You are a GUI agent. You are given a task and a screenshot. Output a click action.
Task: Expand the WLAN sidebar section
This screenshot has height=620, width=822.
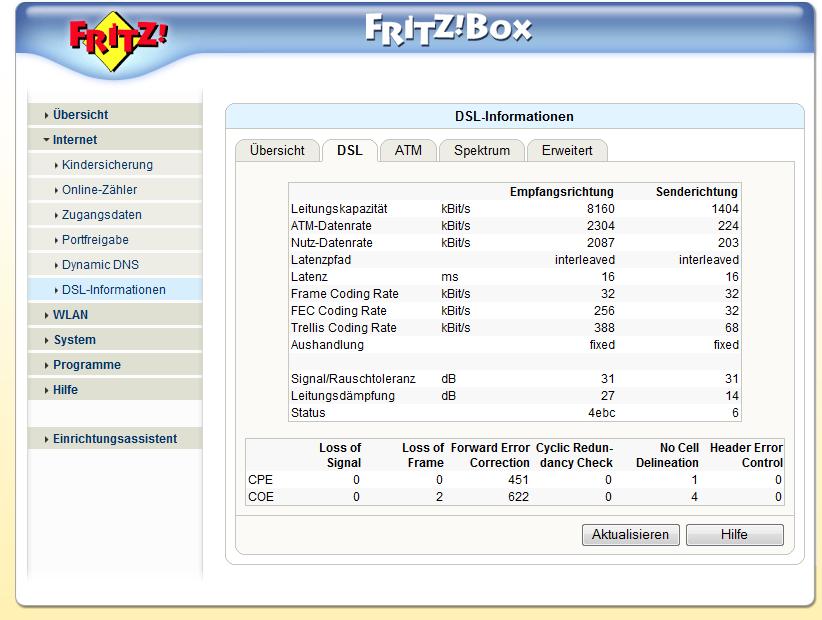115,314
